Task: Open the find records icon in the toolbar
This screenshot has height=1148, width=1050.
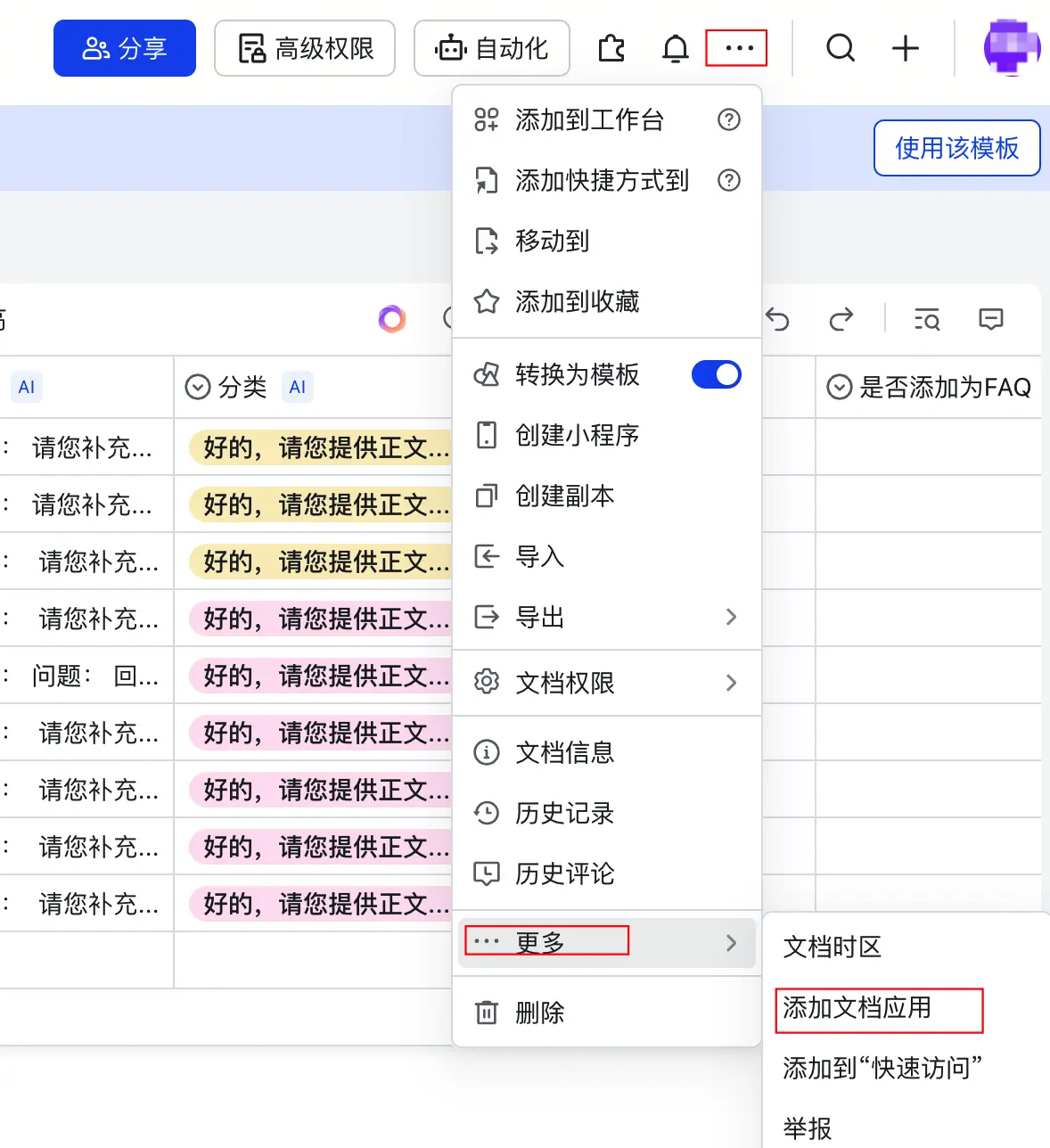Action: 927,319
